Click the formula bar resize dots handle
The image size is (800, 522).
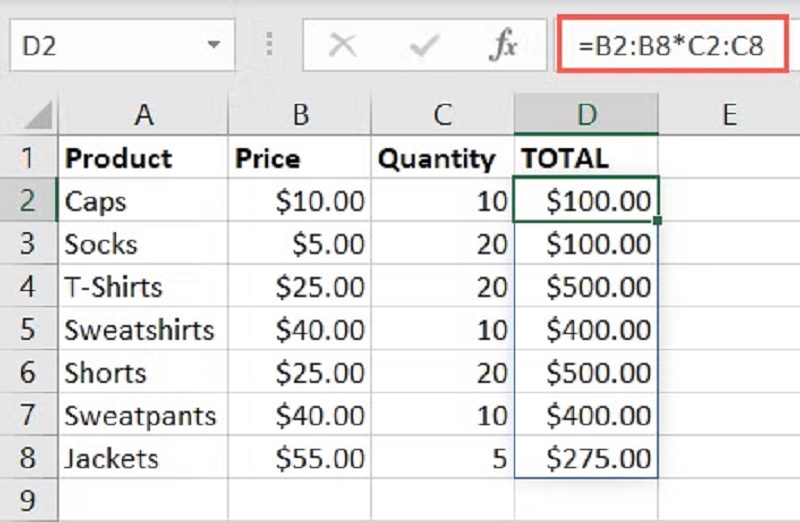(x=269, y=46)
